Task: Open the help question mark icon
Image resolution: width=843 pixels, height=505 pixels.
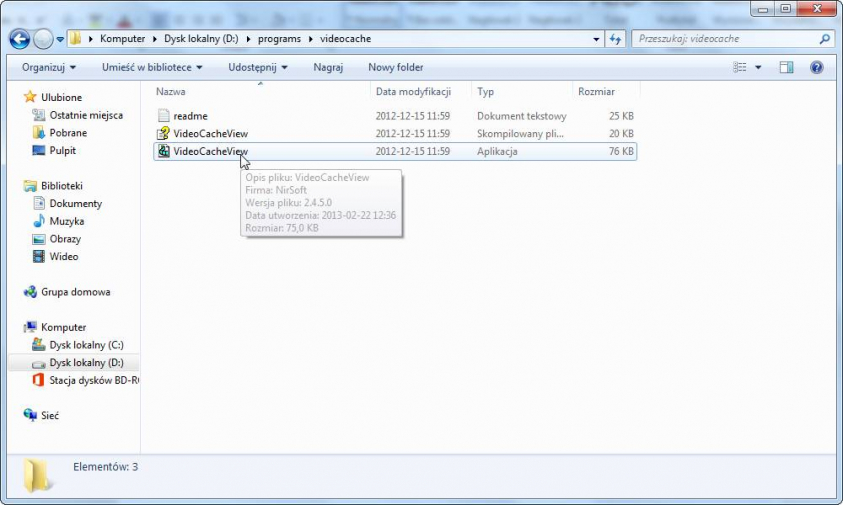Action: click(816, 67)
